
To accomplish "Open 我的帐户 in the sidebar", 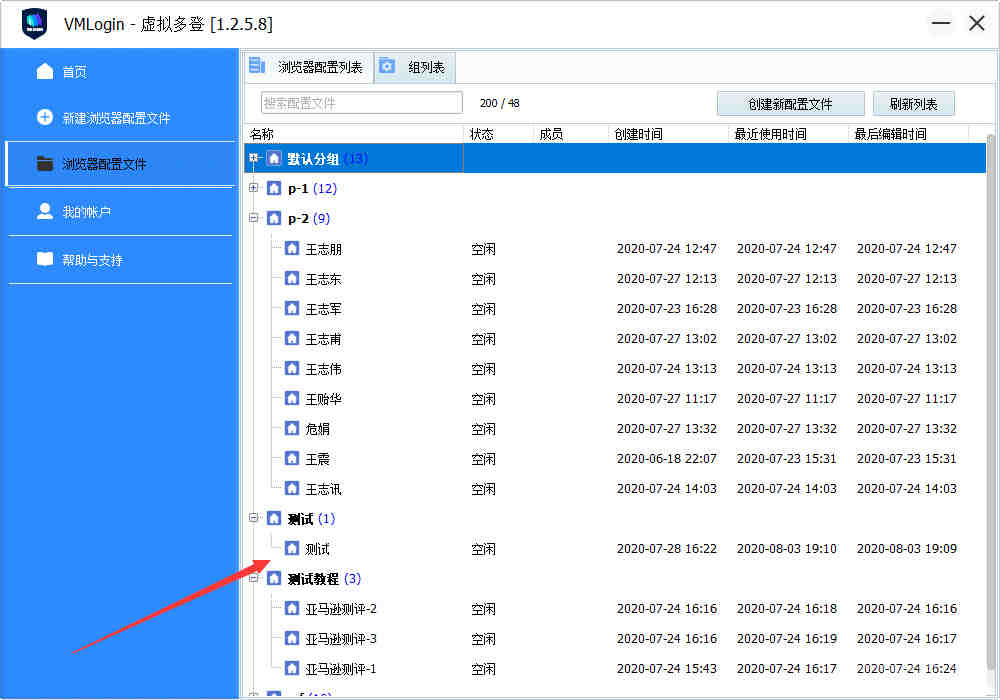I will 86,212.
